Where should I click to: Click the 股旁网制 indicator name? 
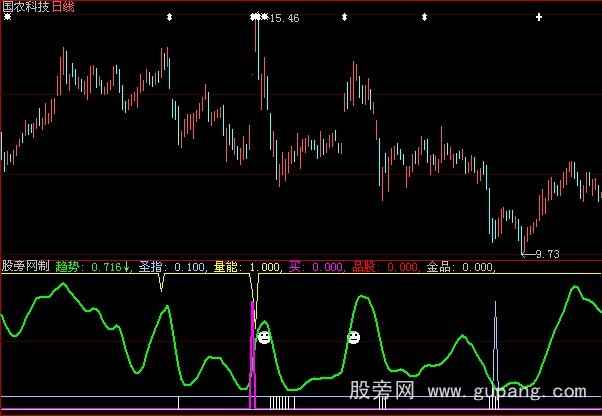click(26, 267)
